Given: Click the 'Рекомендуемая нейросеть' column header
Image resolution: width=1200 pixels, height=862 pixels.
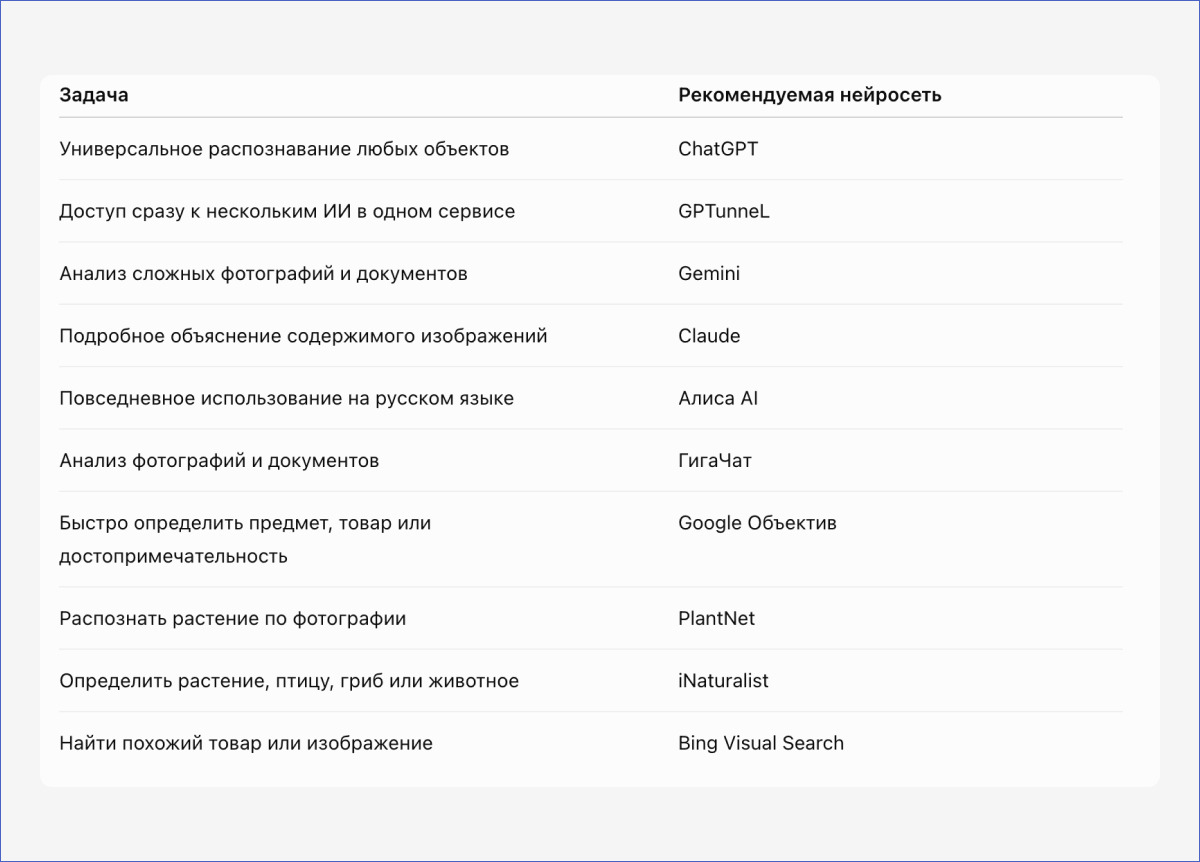Looking at the screenshot, I should (x=810, y=95).
